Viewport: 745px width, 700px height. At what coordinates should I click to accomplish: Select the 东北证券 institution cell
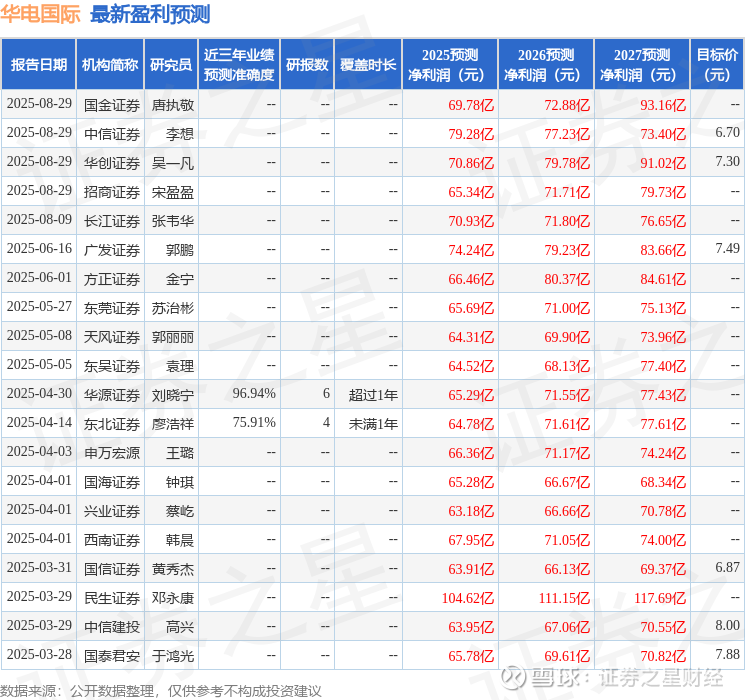(x=112, y=424)
